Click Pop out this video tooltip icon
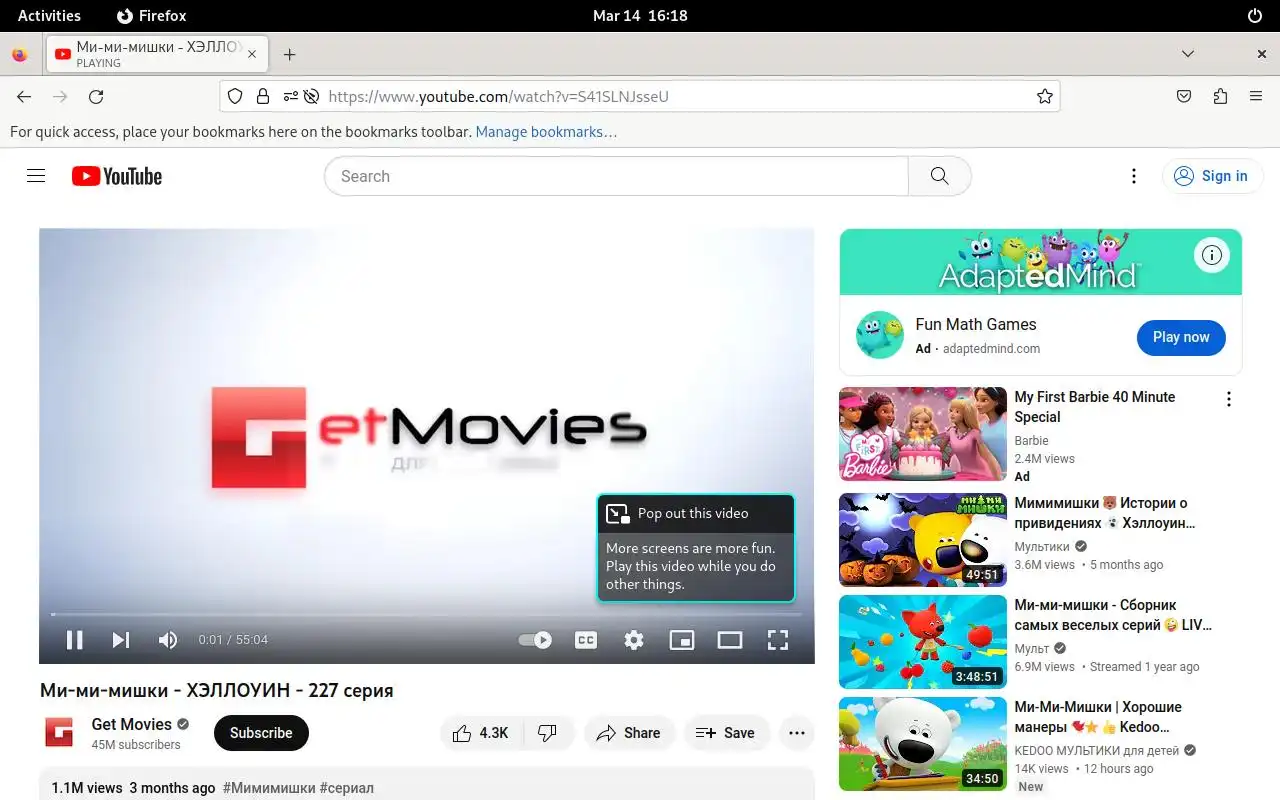Image resolution: width=1280 pixels, height=800 pixels. (618, 513)
